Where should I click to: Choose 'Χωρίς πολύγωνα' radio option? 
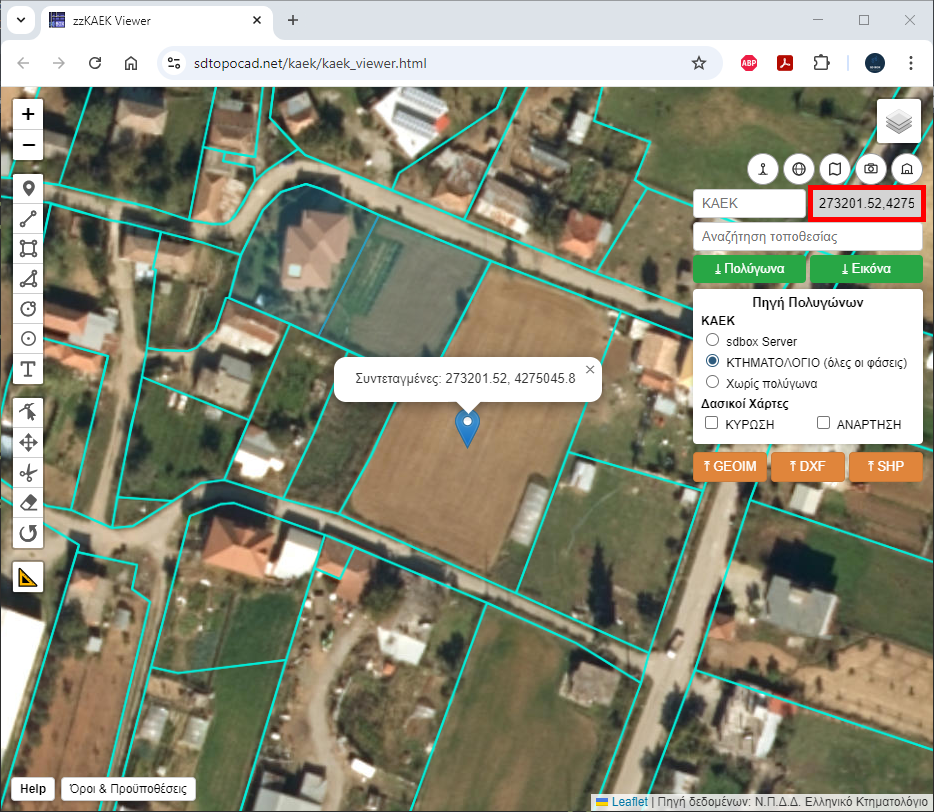coord(713,382)
